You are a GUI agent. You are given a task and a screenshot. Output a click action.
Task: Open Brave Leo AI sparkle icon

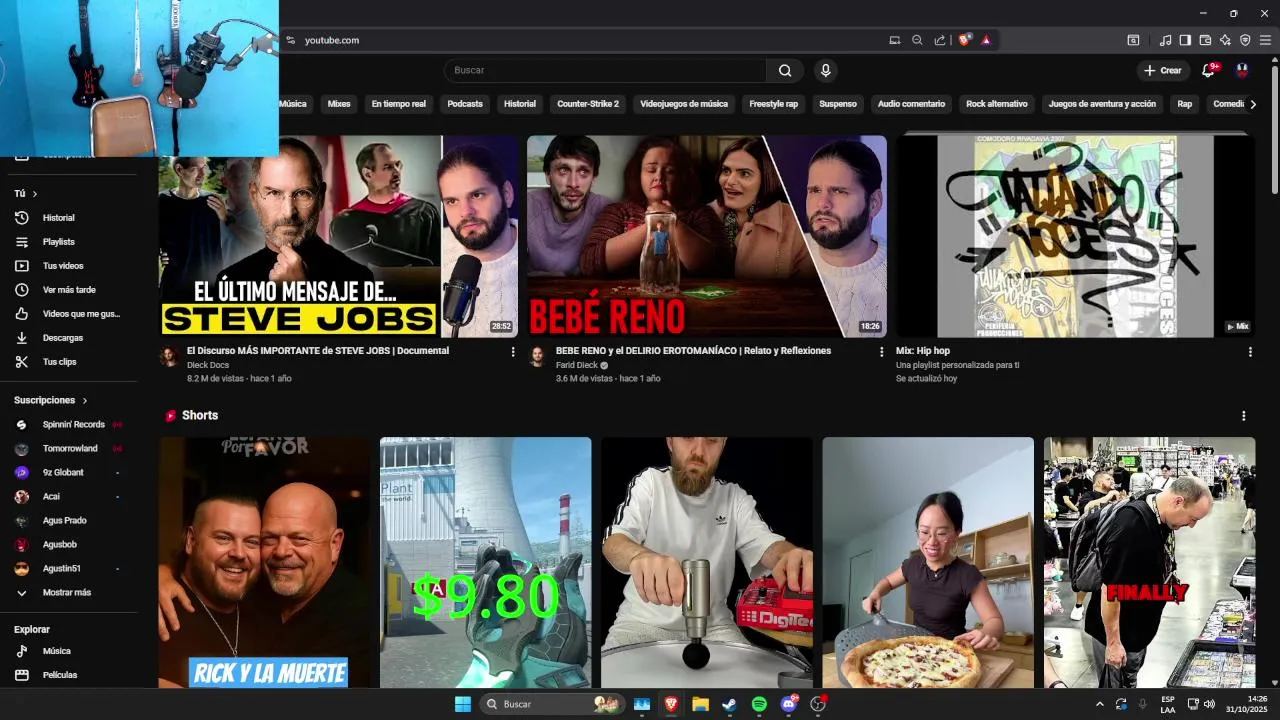pyautogui.click(x=1225, y=40)
